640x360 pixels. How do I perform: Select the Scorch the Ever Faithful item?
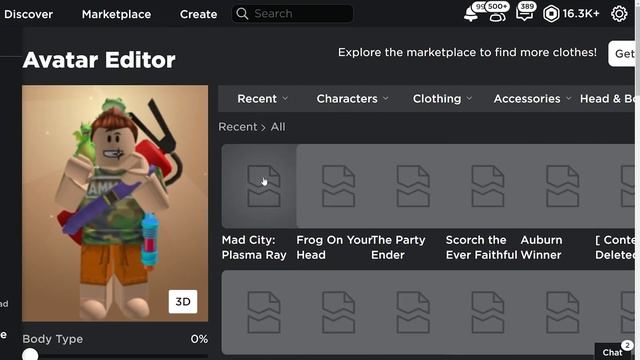pos(483,186)
